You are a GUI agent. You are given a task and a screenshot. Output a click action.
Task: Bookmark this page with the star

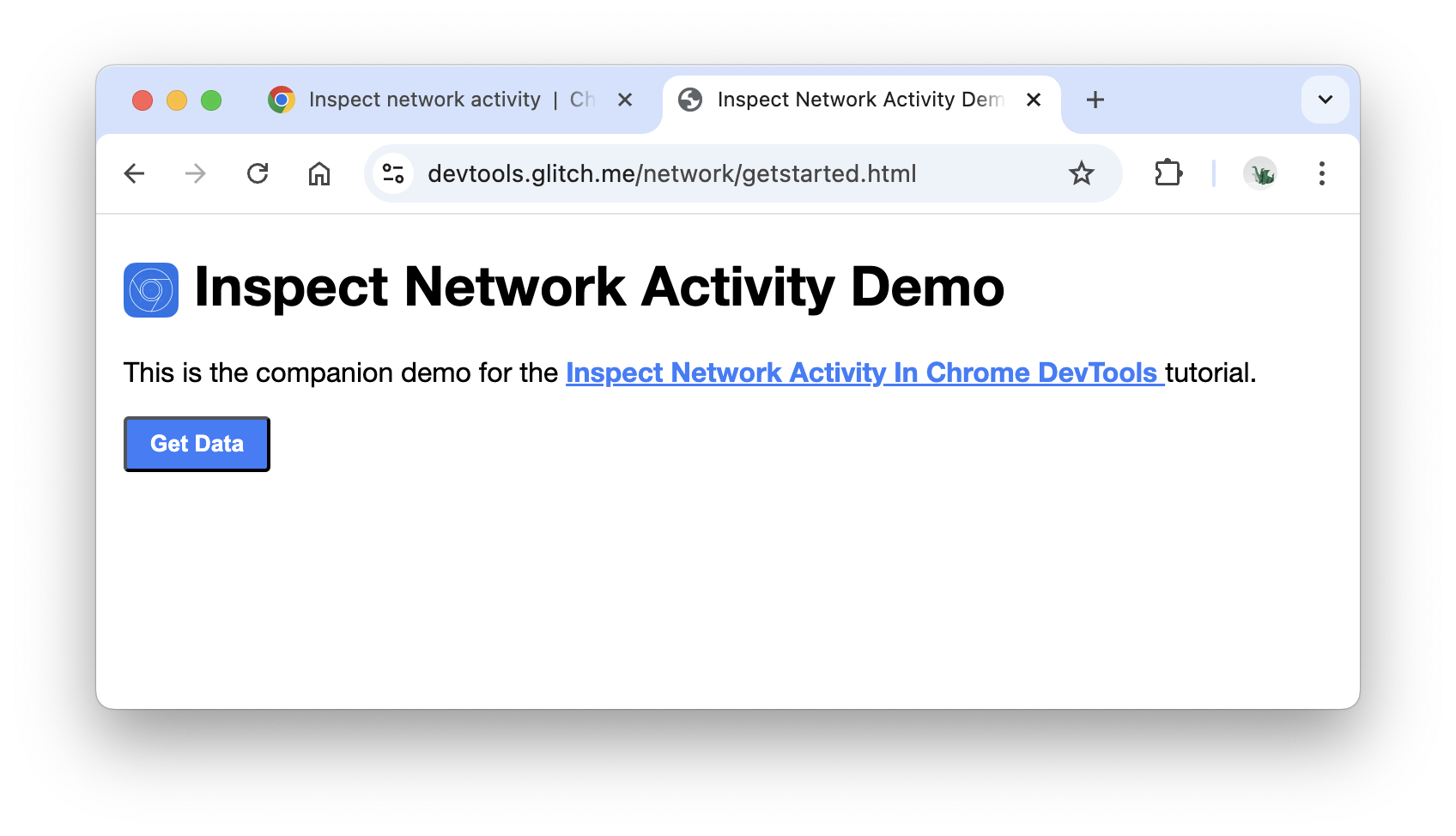point(1082,173)
